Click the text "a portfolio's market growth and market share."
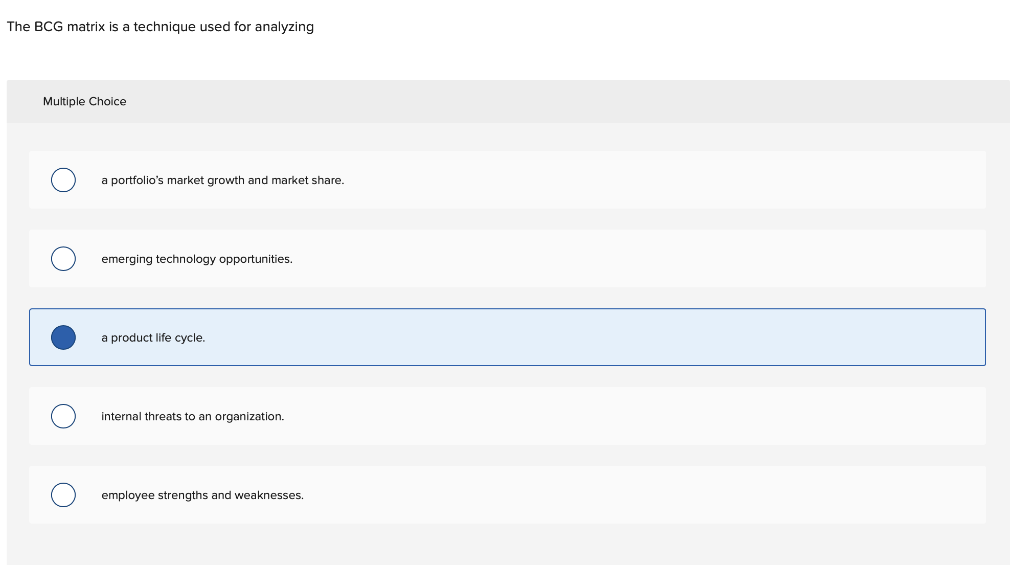 [x=222, y=180]
